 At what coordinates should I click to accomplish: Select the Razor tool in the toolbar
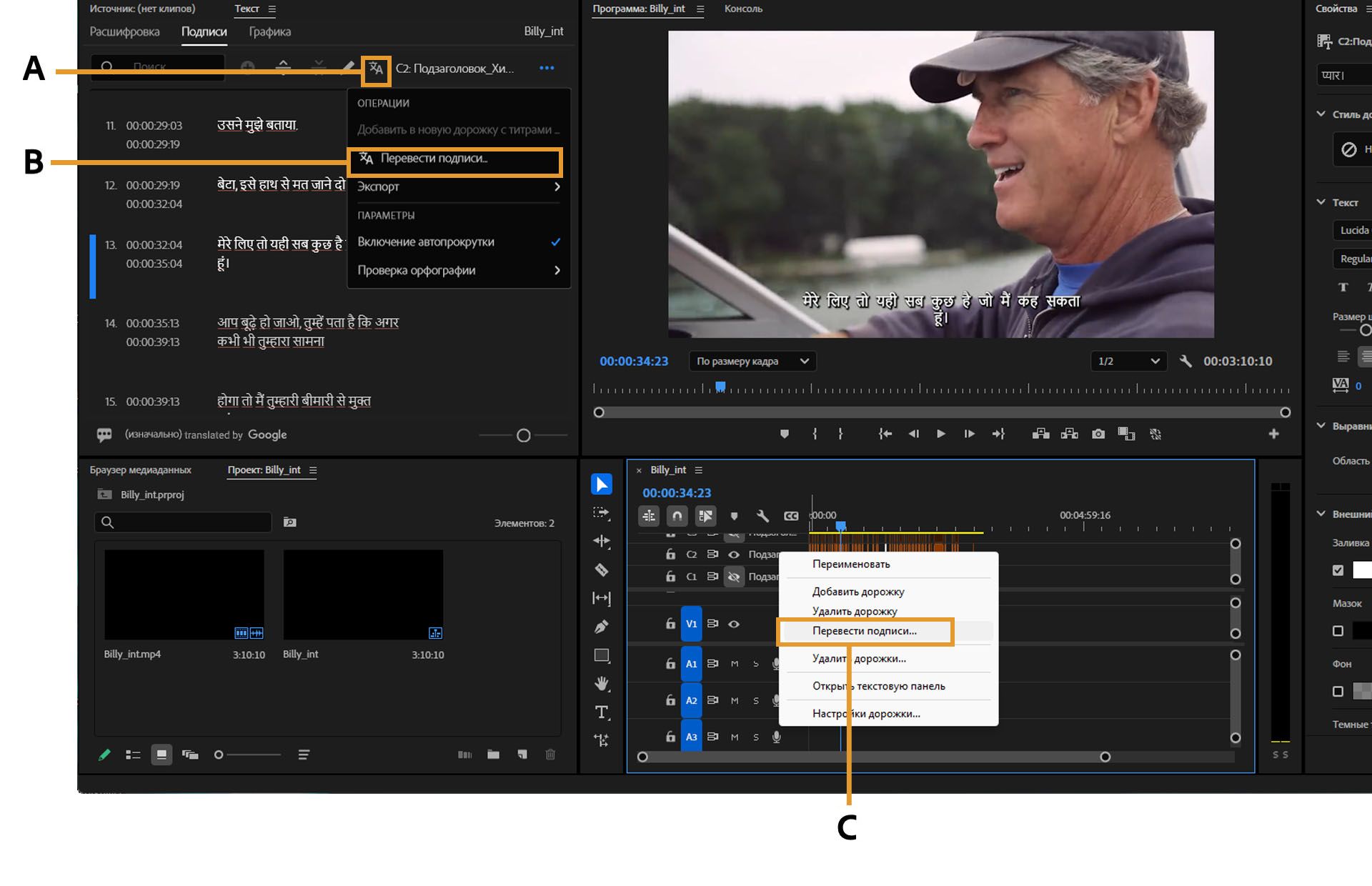pos(602,569)
